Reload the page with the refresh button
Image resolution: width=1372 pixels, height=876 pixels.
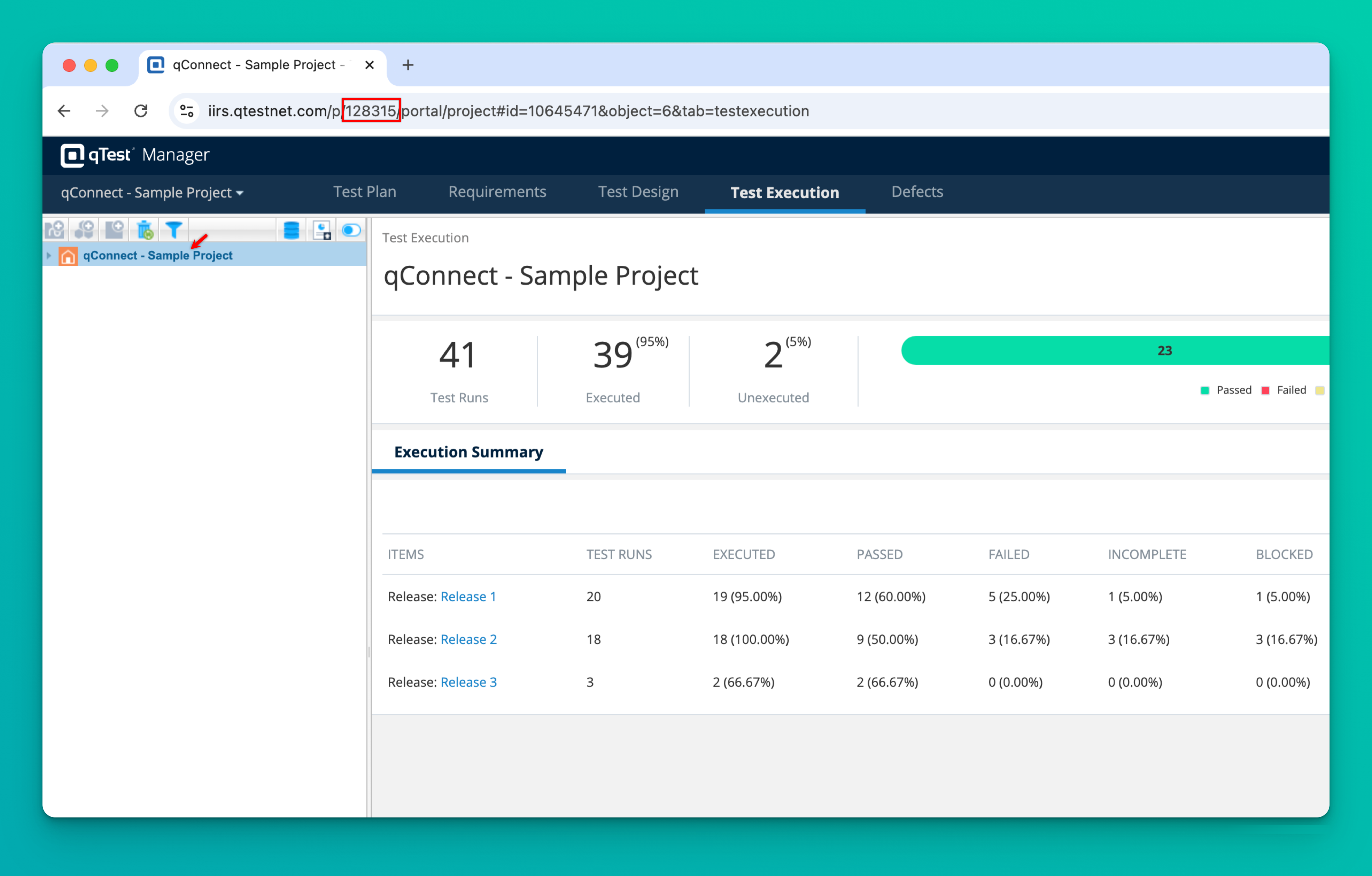coord(141,111)
